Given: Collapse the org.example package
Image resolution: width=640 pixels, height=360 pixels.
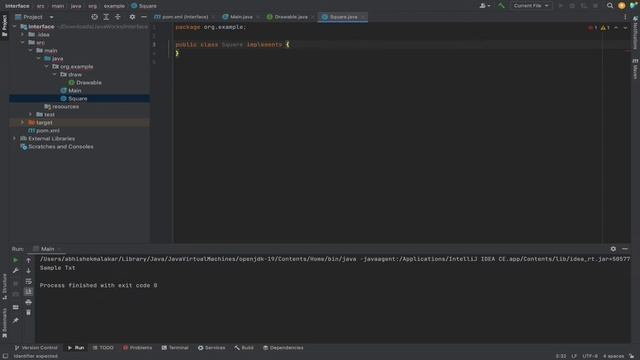Looking at the screenshot, I should 47,67.
